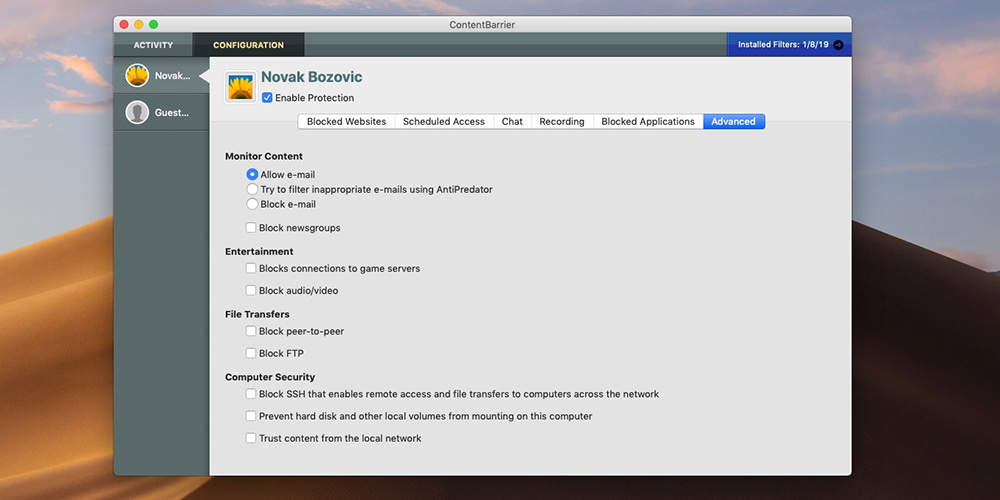This screenshot has height=500, width=1000.
Task: Check Block audio/video option
Action: click(x=251, y=290)
